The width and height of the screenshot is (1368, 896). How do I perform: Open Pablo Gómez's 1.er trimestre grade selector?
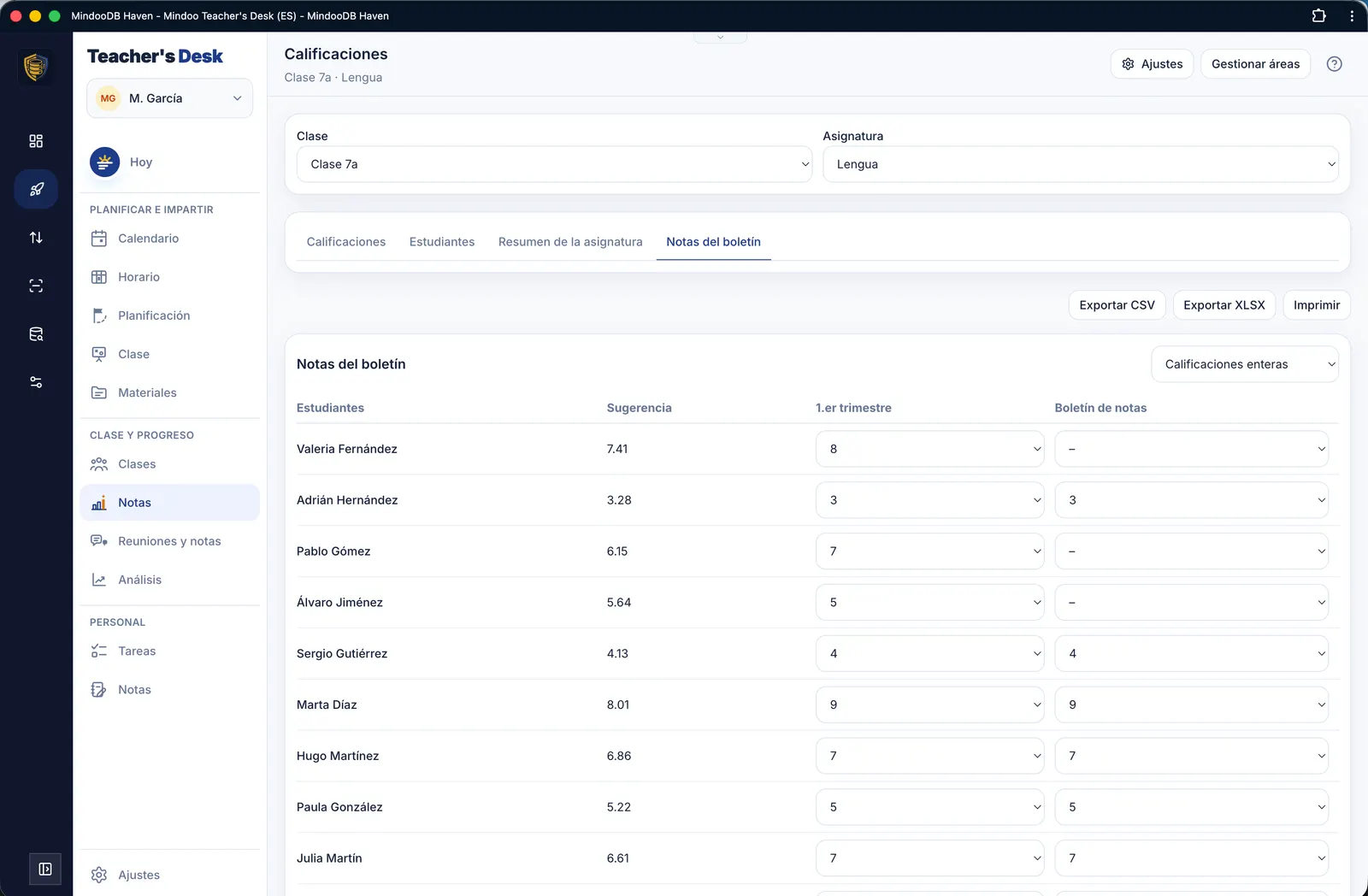coord(930,551)
